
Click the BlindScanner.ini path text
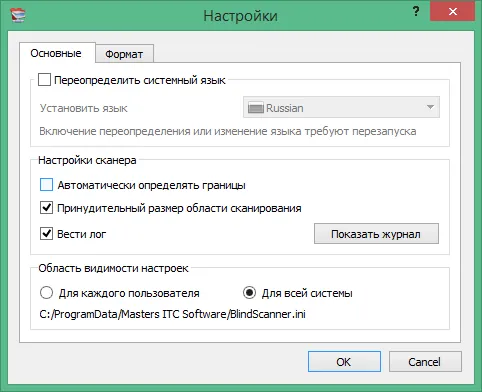172,314
